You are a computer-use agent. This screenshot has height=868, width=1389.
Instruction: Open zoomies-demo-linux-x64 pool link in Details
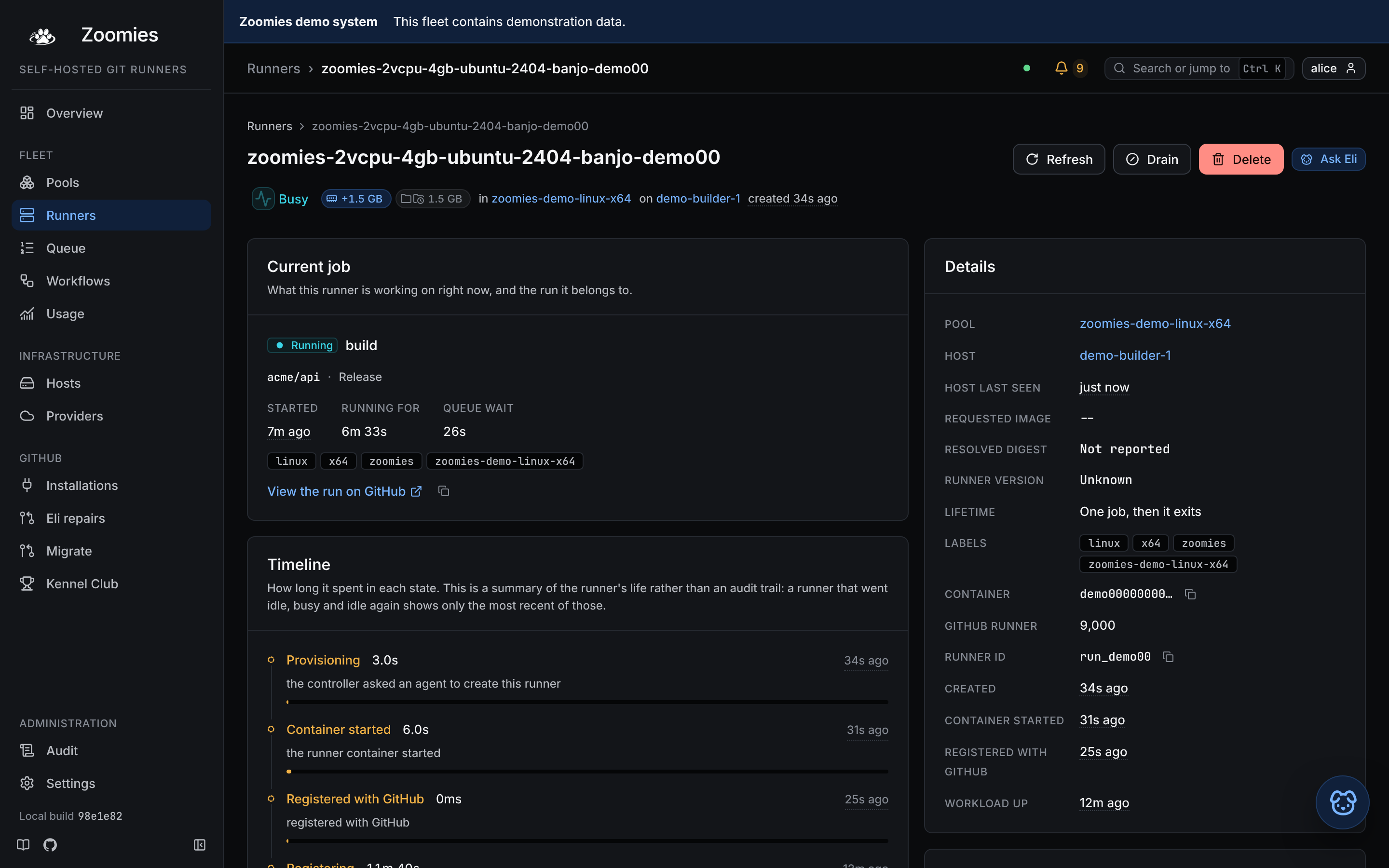tap(1155, 324)
